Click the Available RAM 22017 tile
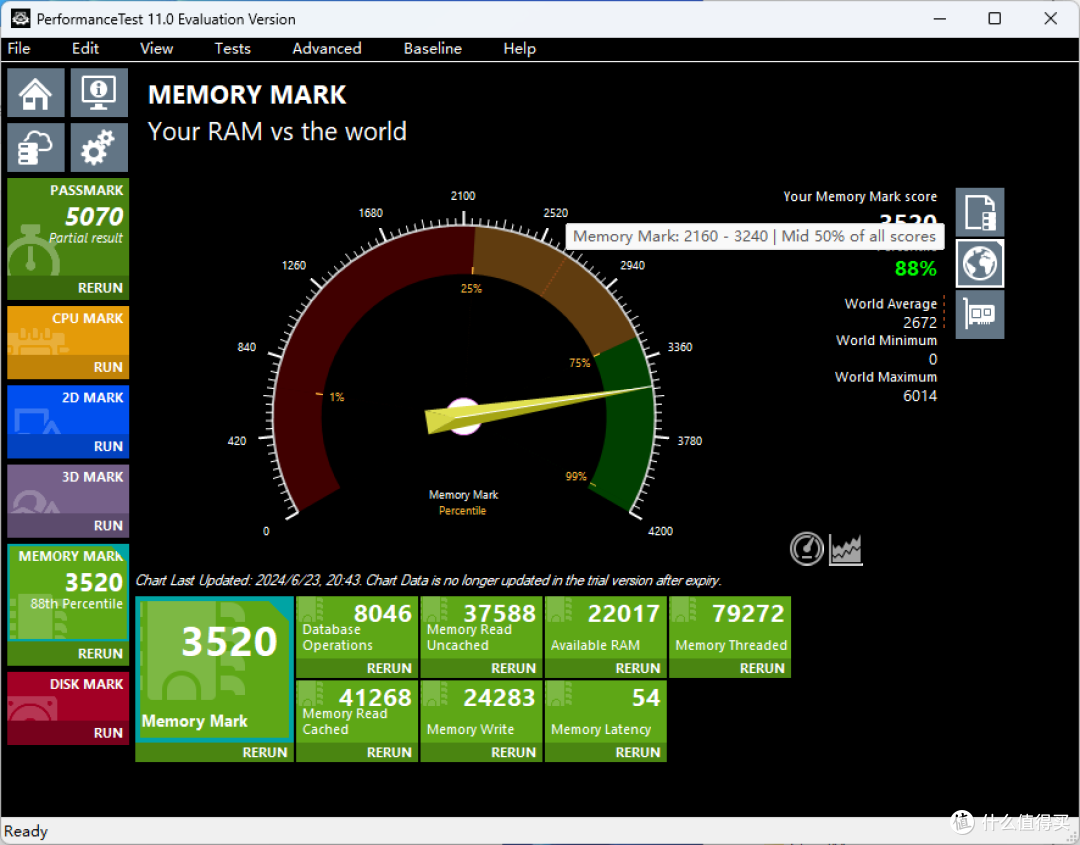 click(605, 628)
